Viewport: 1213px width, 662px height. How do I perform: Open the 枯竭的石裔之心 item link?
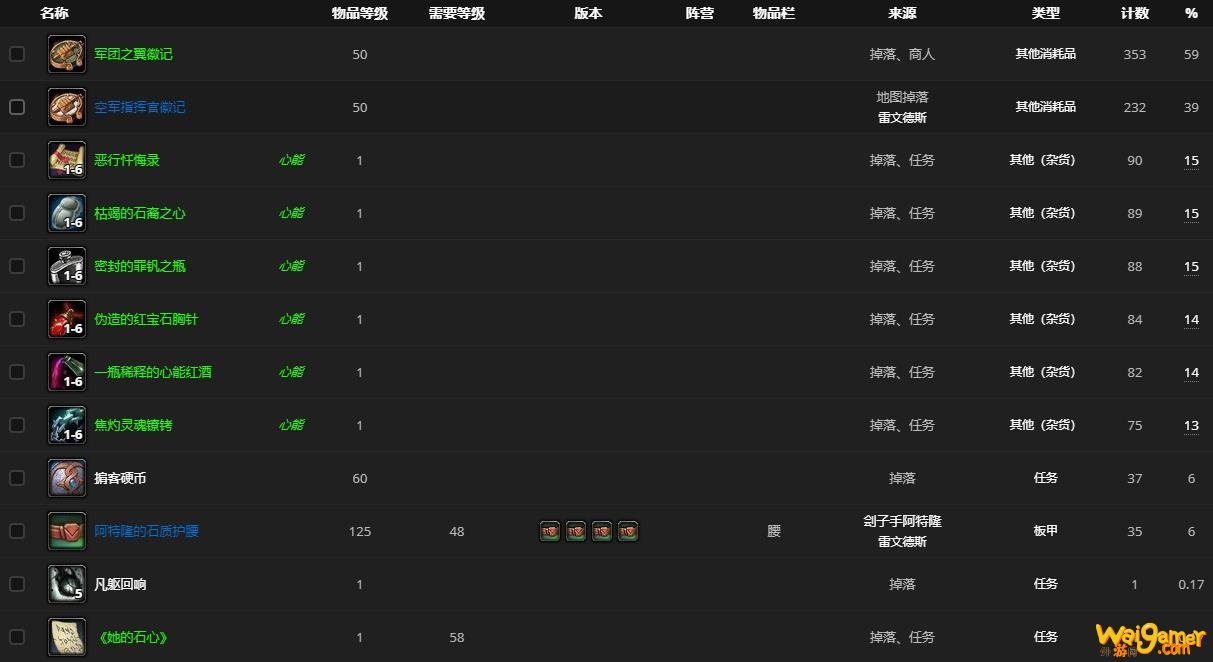pyautogui.click(x=140, y=213)
